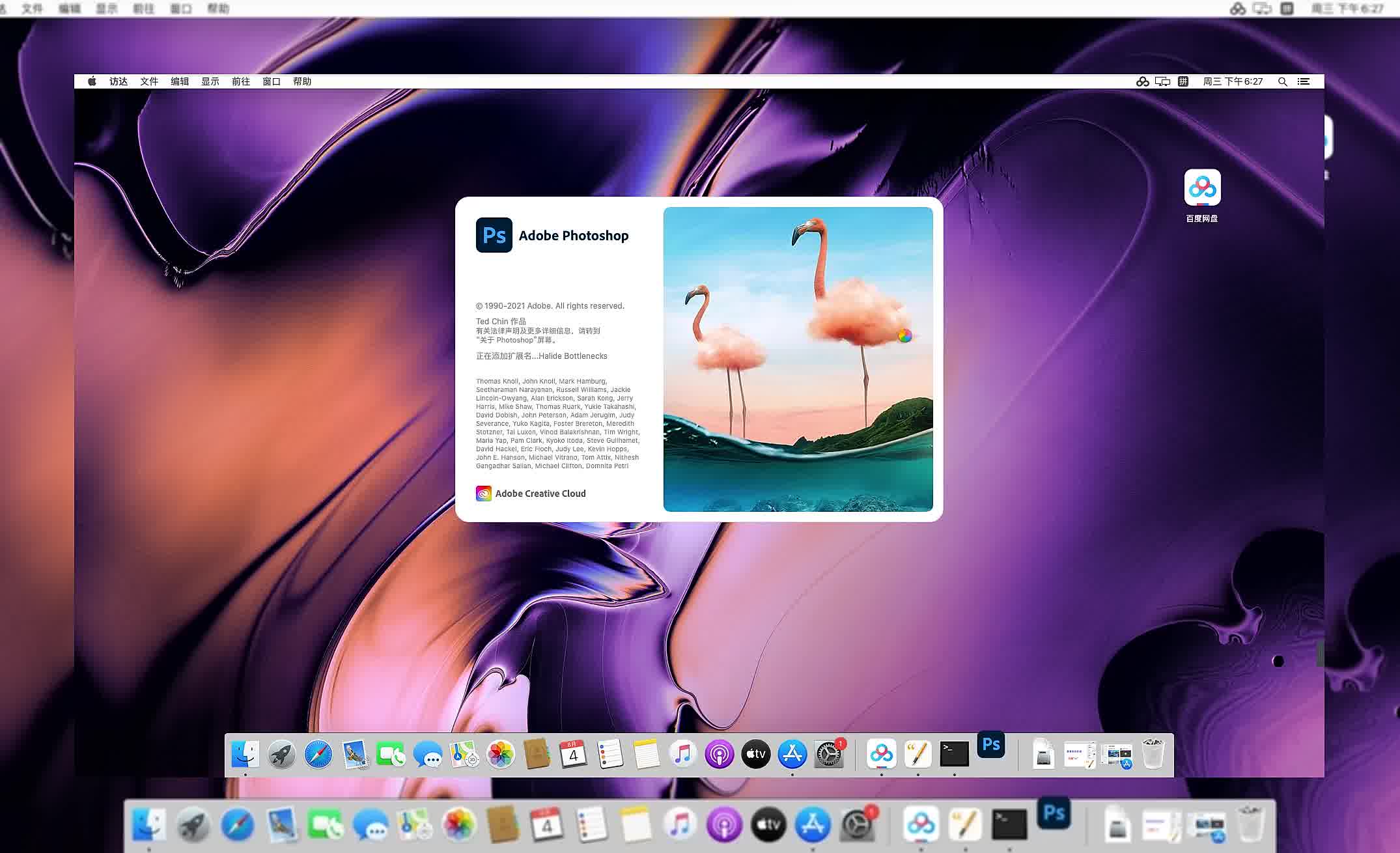The width and height of the screenshot is (1400, 853).
Task: Open input method icon in sharp menu bar
Action: coord(1183,81)
